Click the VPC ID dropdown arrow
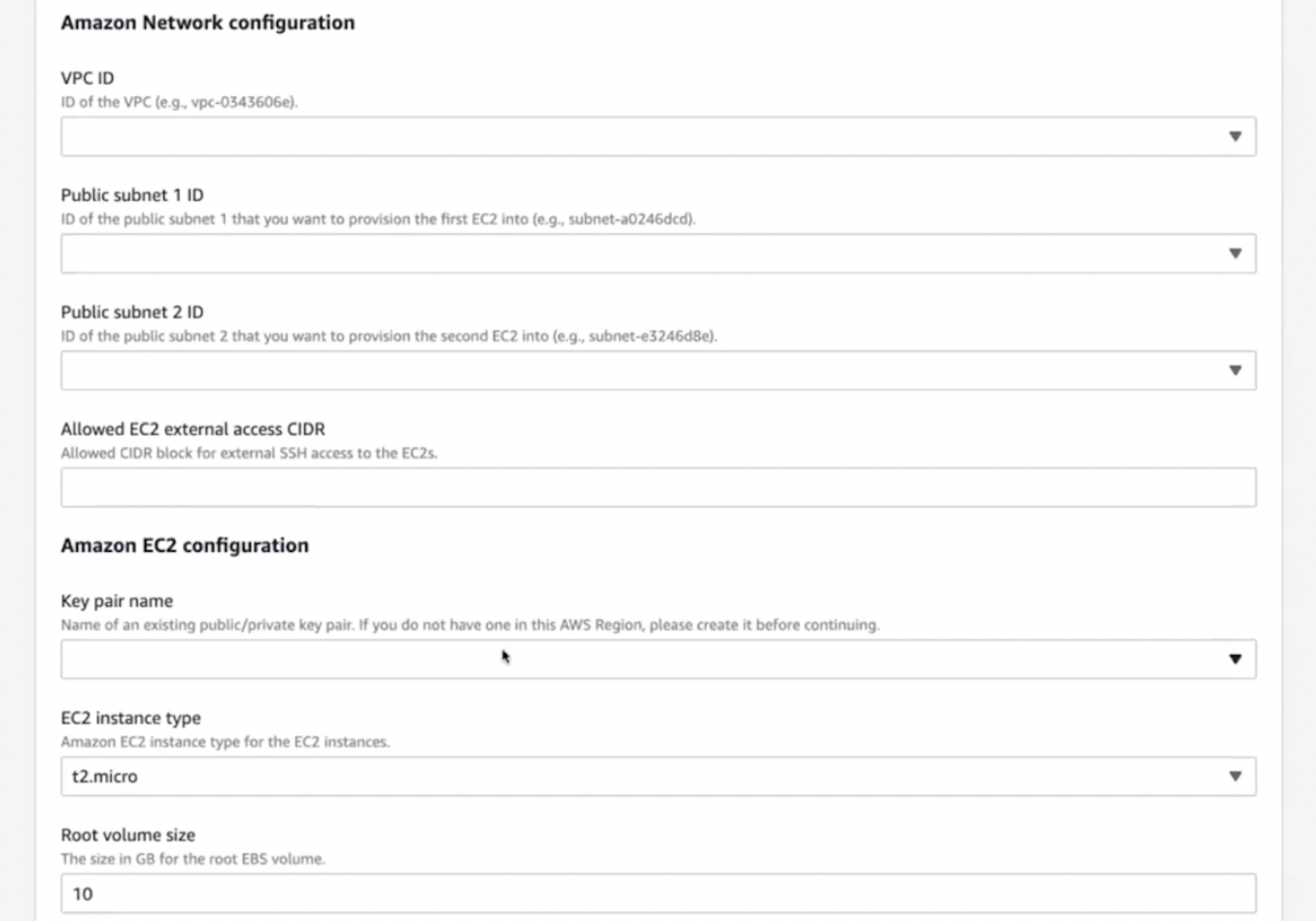 click(x=1234, y=136)
